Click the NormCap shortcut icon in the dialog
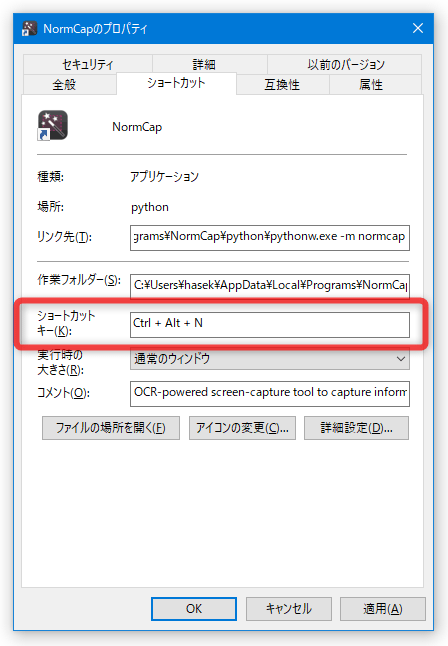The height and width of the screenshot is (646, 448). tap(53, 125)
